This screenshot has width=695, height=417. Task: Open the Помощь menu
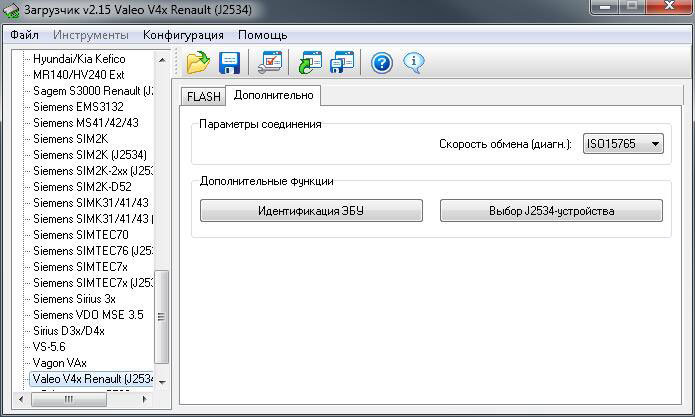tap(262, 35)
